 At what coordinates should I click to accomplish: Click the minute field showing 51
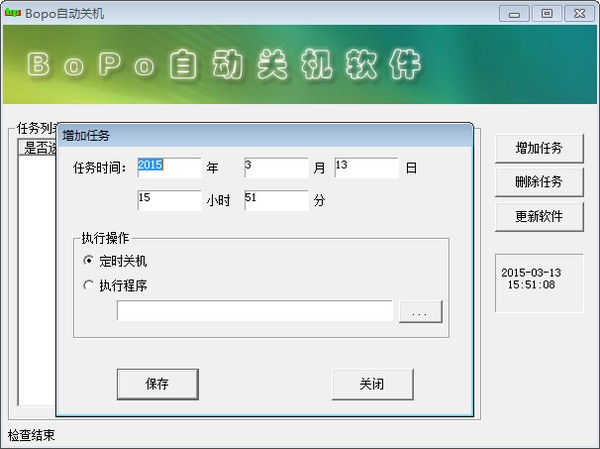(x=276, y=200)
